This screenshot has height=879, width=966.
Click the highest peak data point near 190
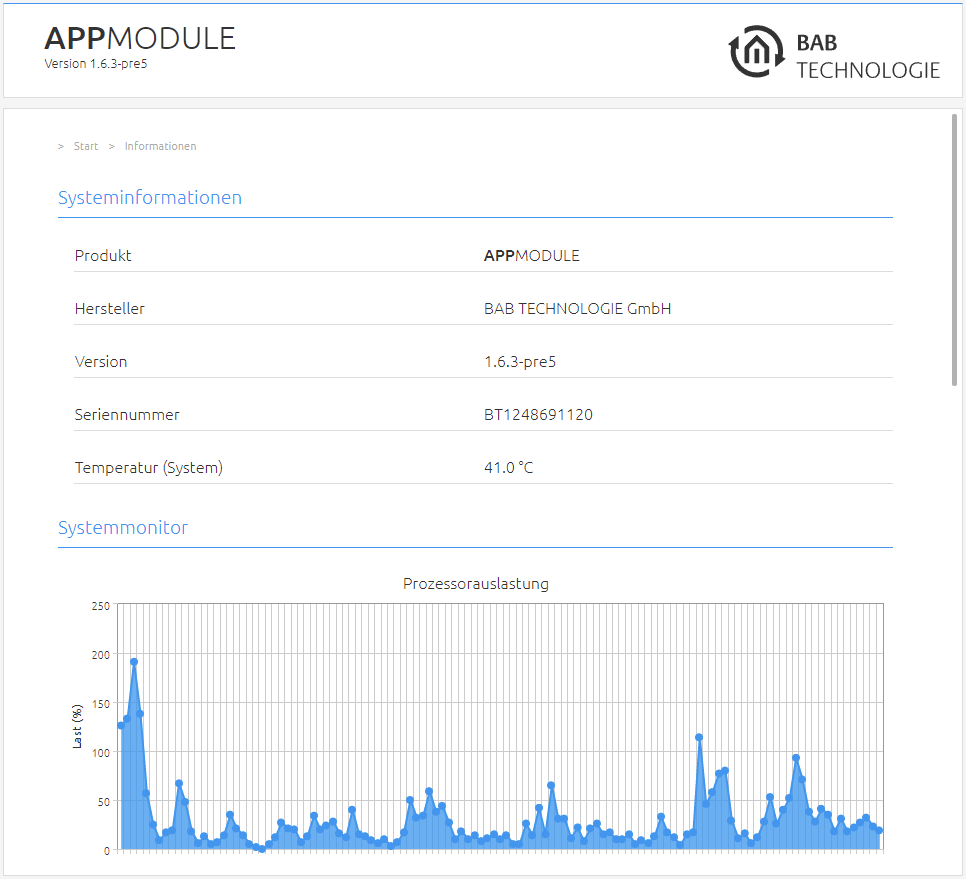pyautogui.click(x=134, y=662)
